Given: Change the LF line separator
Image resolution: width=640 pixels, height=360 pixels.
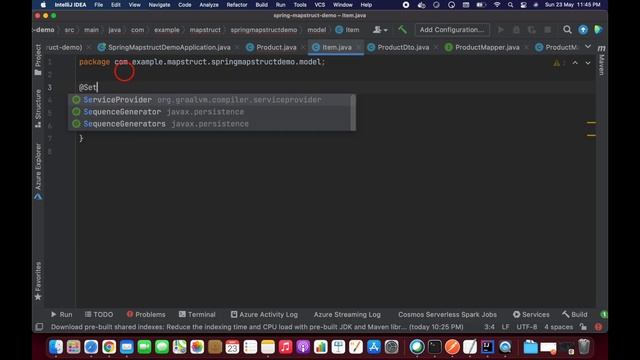Looking at the screenshot, I should pyautogui.click(x=505, y=327).
